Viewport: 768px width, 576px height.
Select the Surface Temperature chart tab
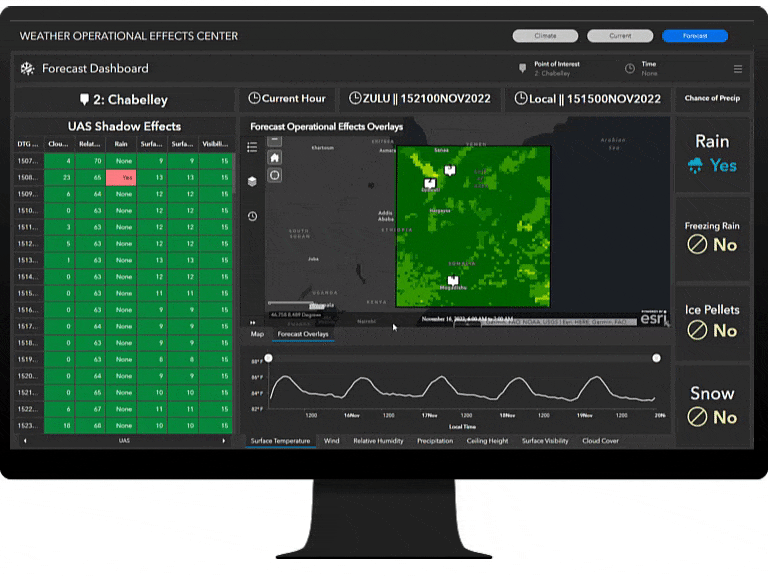point(280,441)
